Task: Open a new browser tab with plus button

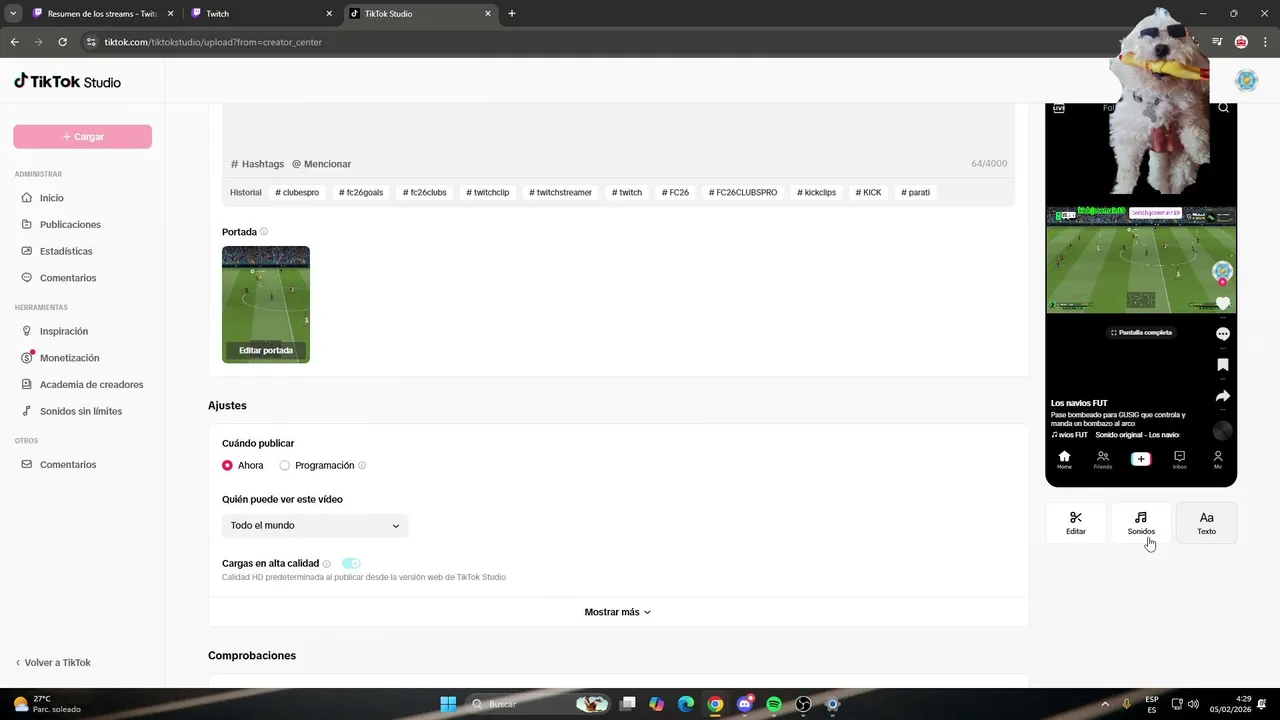Action: tap(512, 14)
